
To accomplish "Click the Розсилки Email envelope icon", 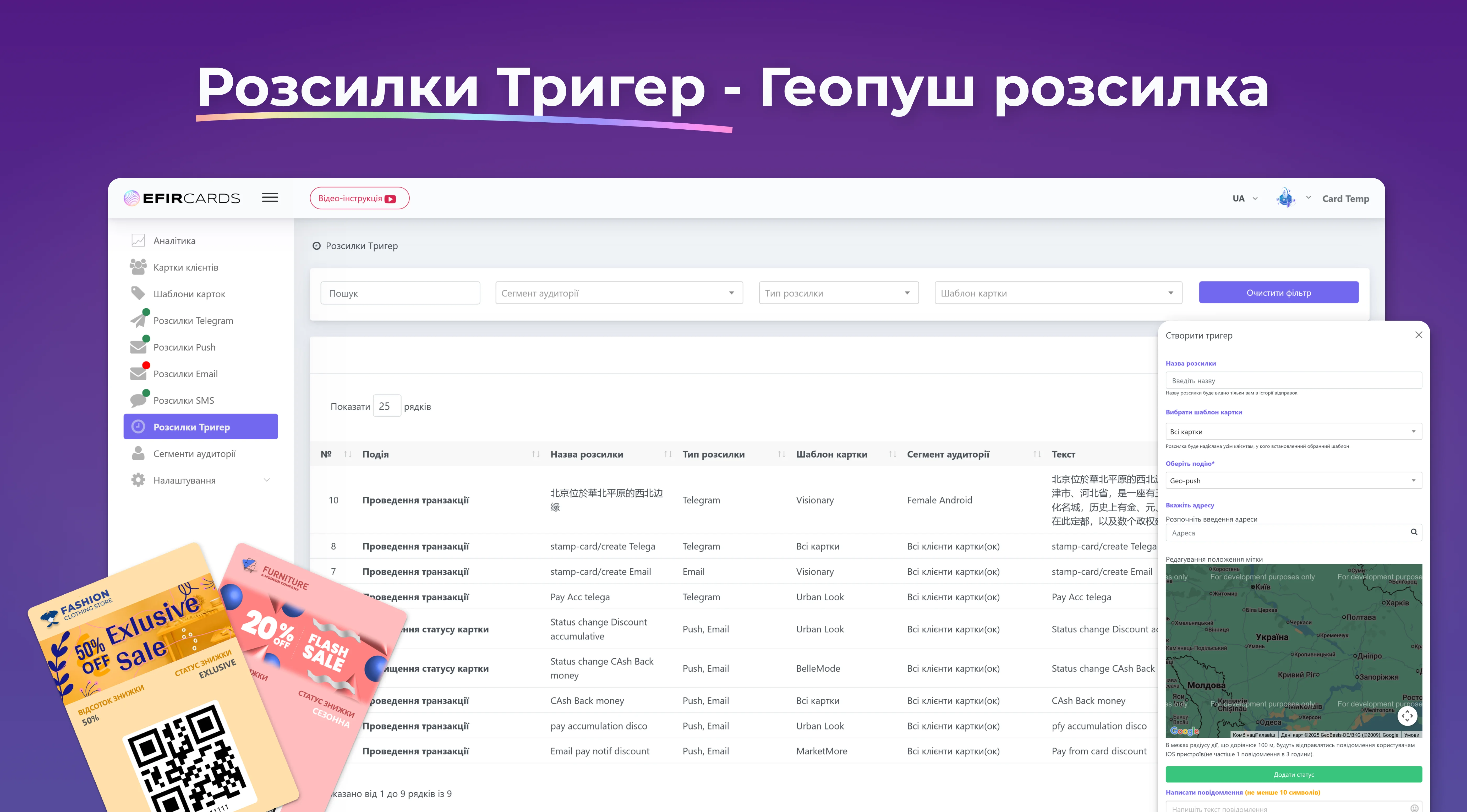I will pos(138,374).
